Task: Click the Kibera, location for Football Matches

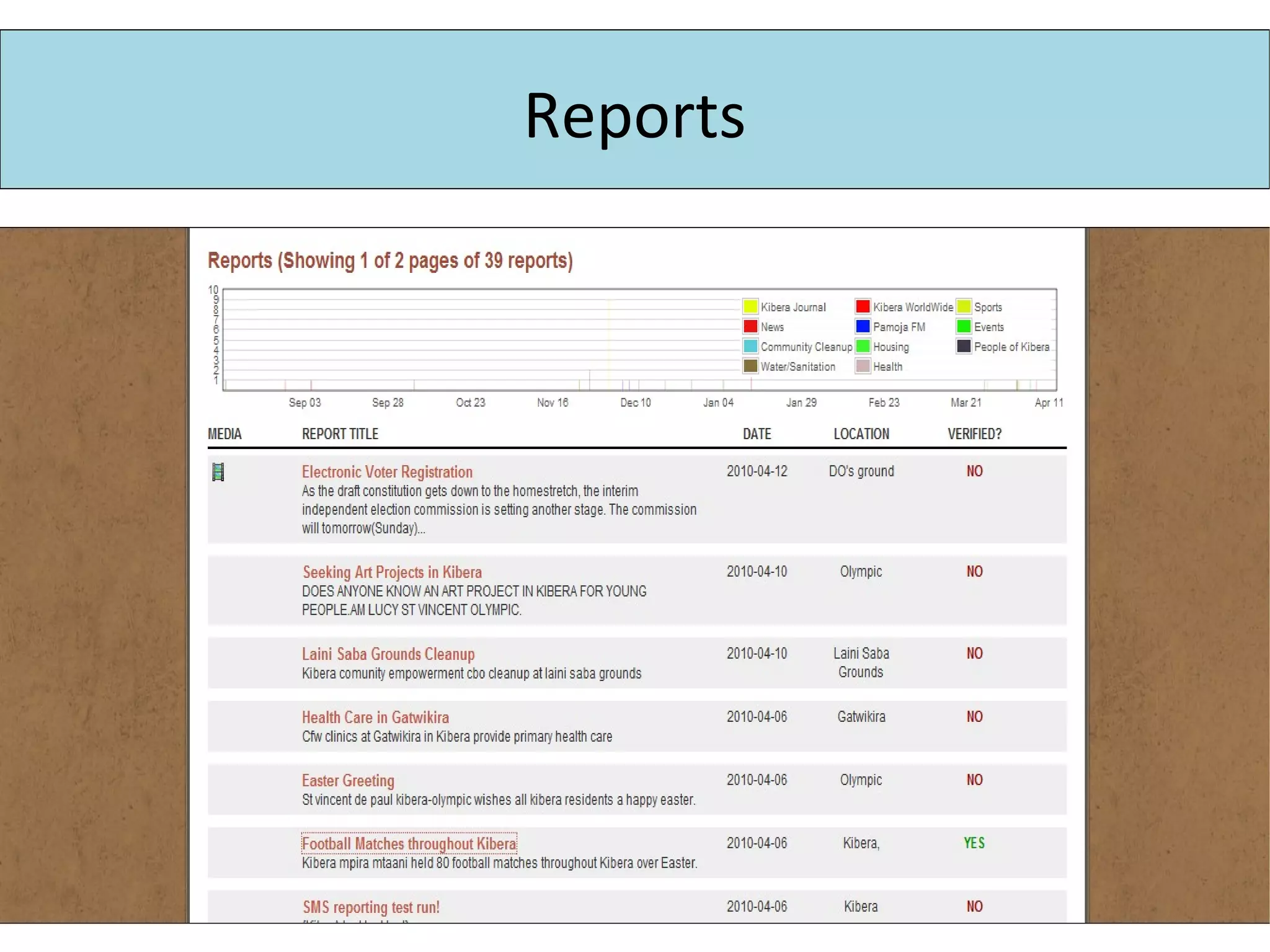Action: click(861, 843)
